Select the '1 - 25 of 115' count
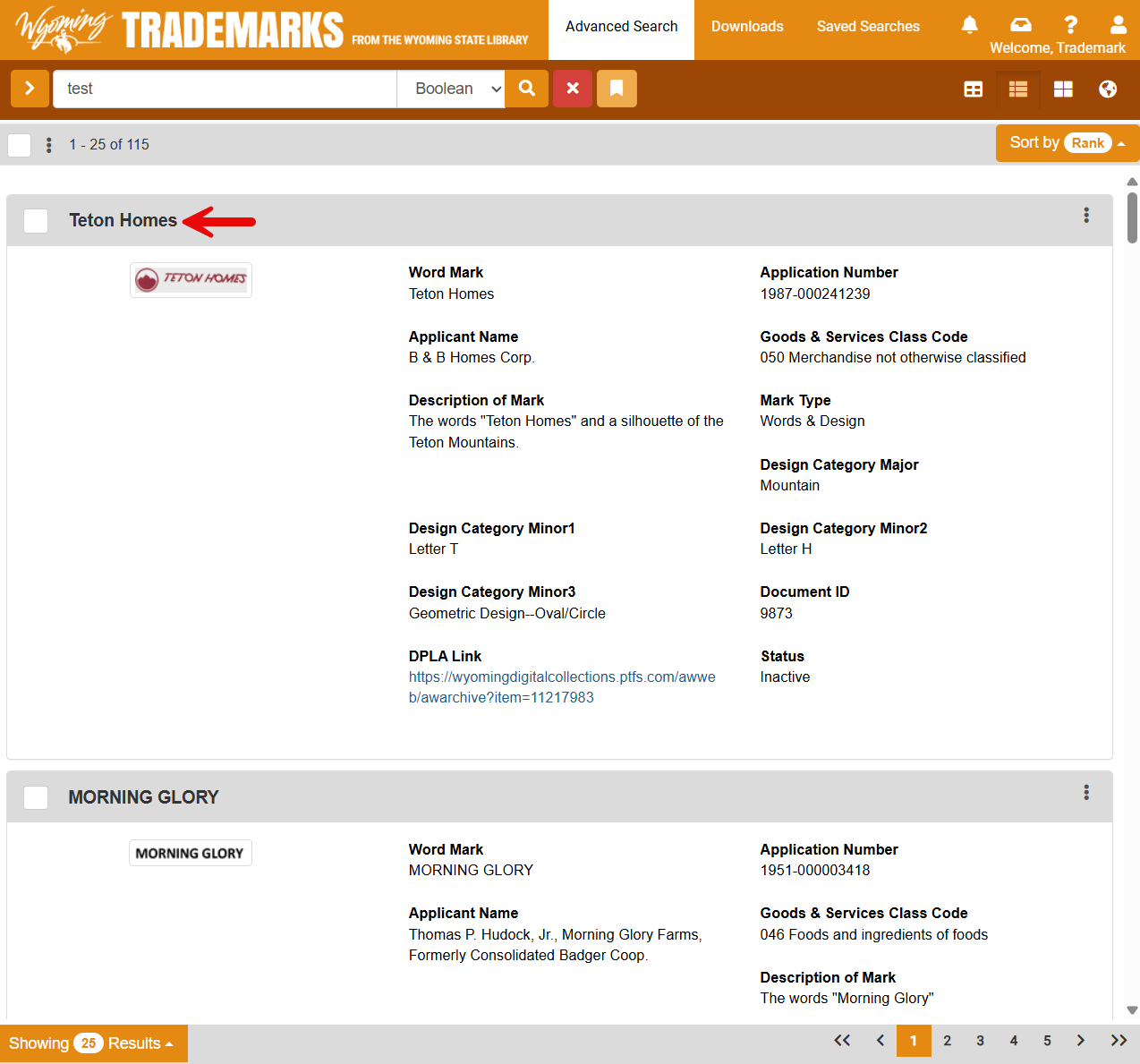Viewport: 1140px width, 1064px height. (x=109, y=145)
